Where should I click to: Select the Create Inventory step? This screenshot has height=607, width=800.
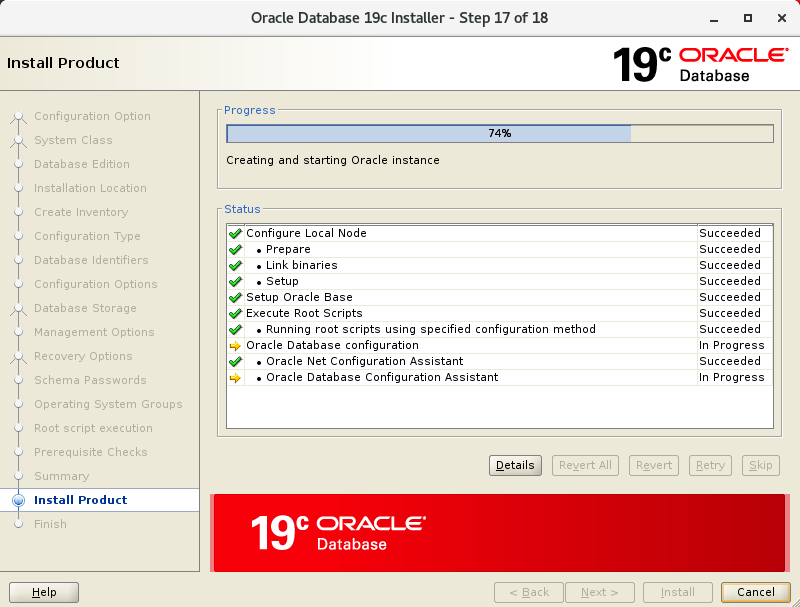pyautogui.click(x=81, y=212)
